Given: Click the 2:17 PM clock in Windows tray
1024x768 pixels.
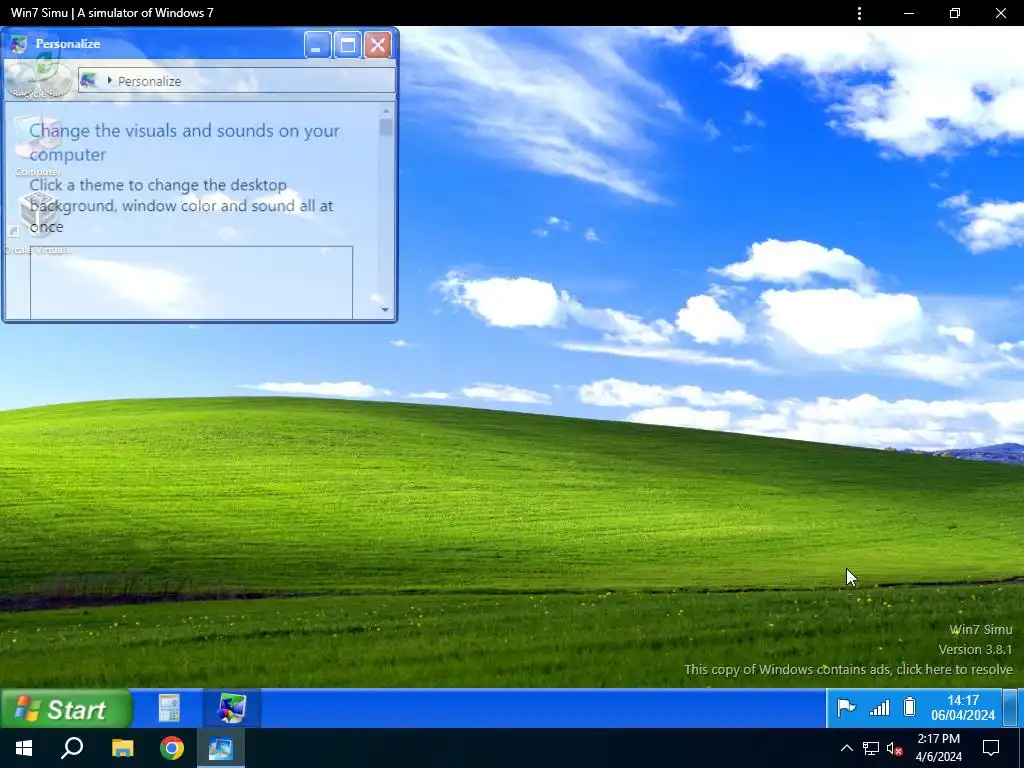Looking at the screenshot, I should tap(938, 748).
